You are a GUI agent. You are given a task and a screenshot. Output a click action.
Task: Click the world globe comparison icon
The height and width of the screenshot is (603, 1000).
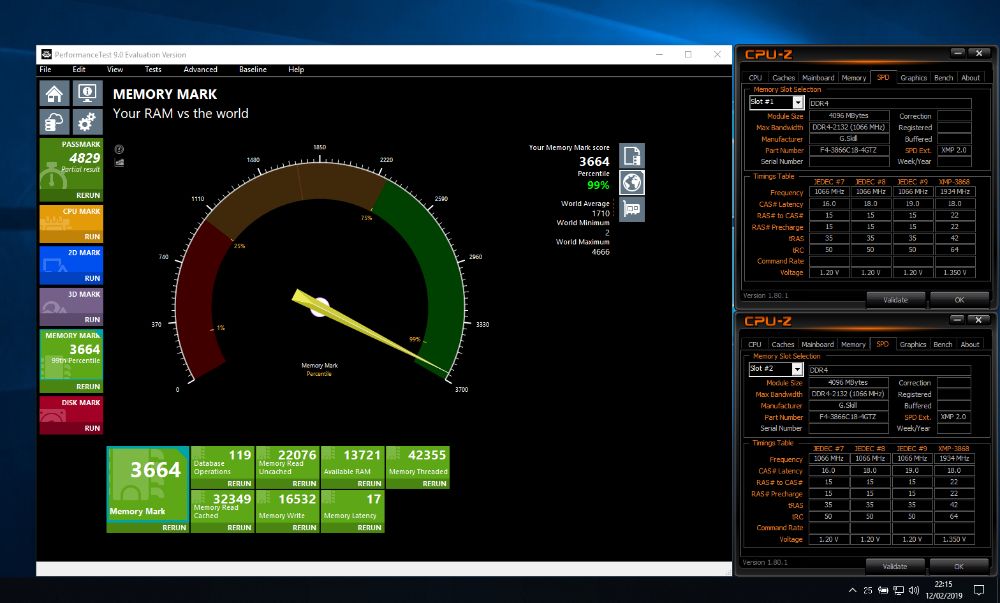pos(631,182)
